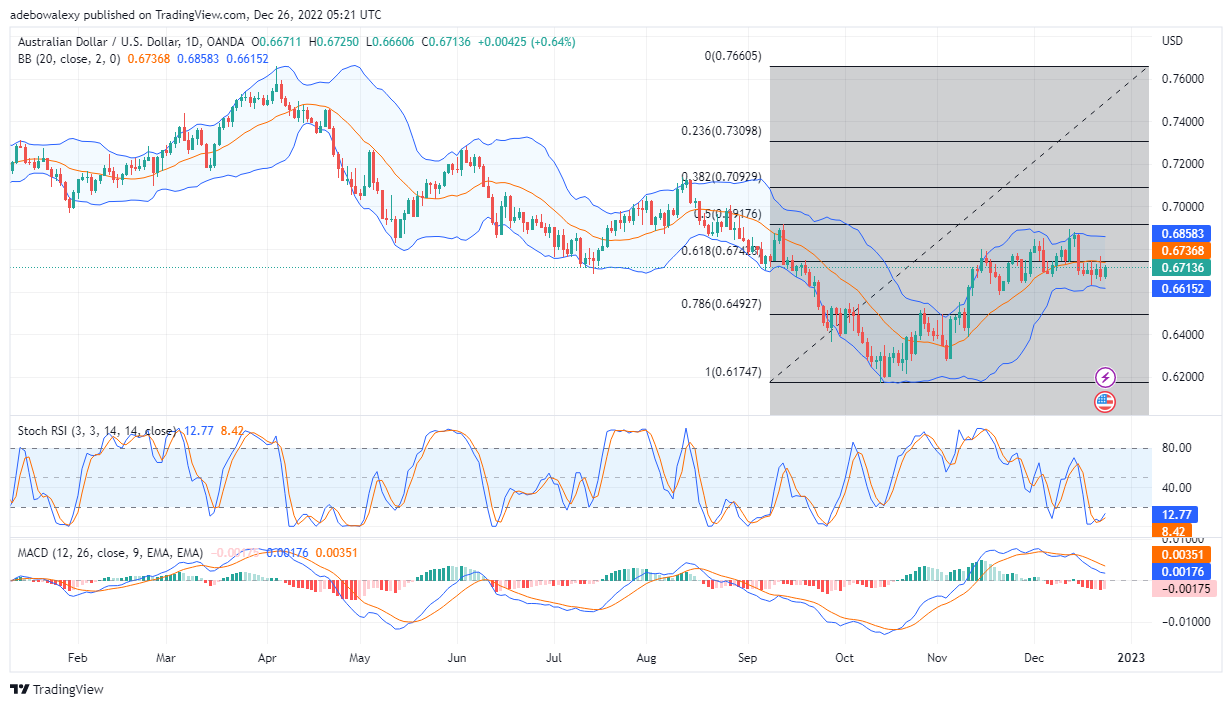The image size is (1232, 707).
Task: Click the 80.00 level on Stoch RSI axis
Action: (1175, 448)
